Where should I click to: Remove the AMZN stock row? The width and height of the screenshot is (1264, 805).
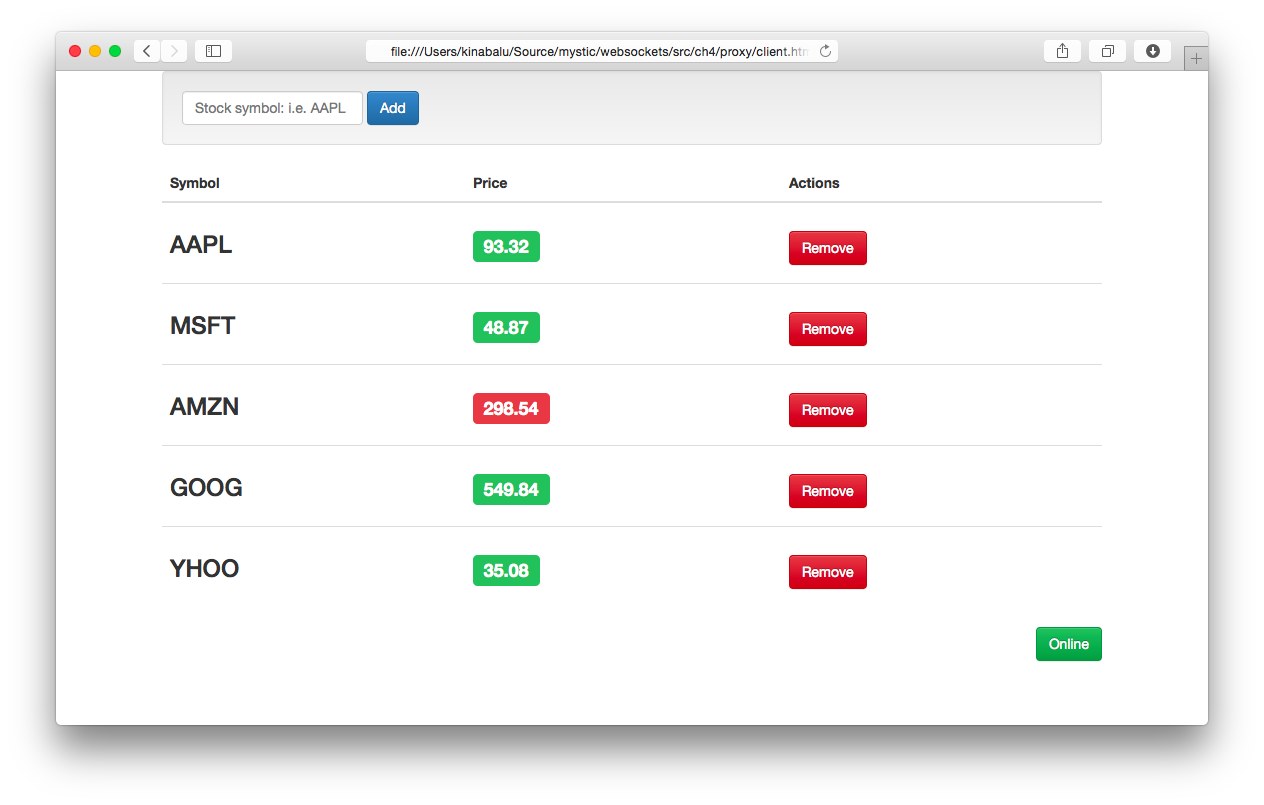tap(827, 410)
